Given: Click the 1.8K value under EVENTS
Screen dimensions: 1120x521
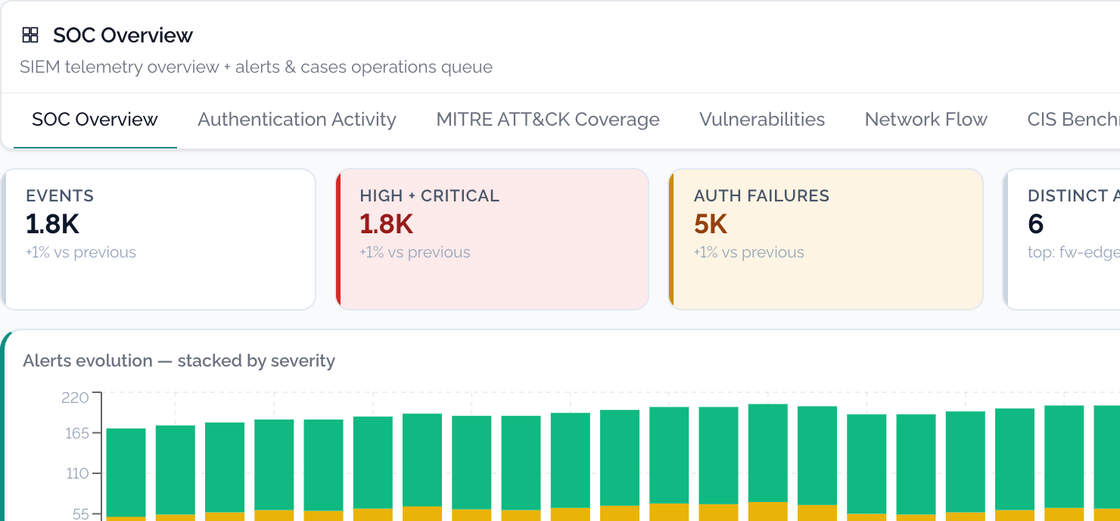Looking at the screenshot, I should (52, 224).
